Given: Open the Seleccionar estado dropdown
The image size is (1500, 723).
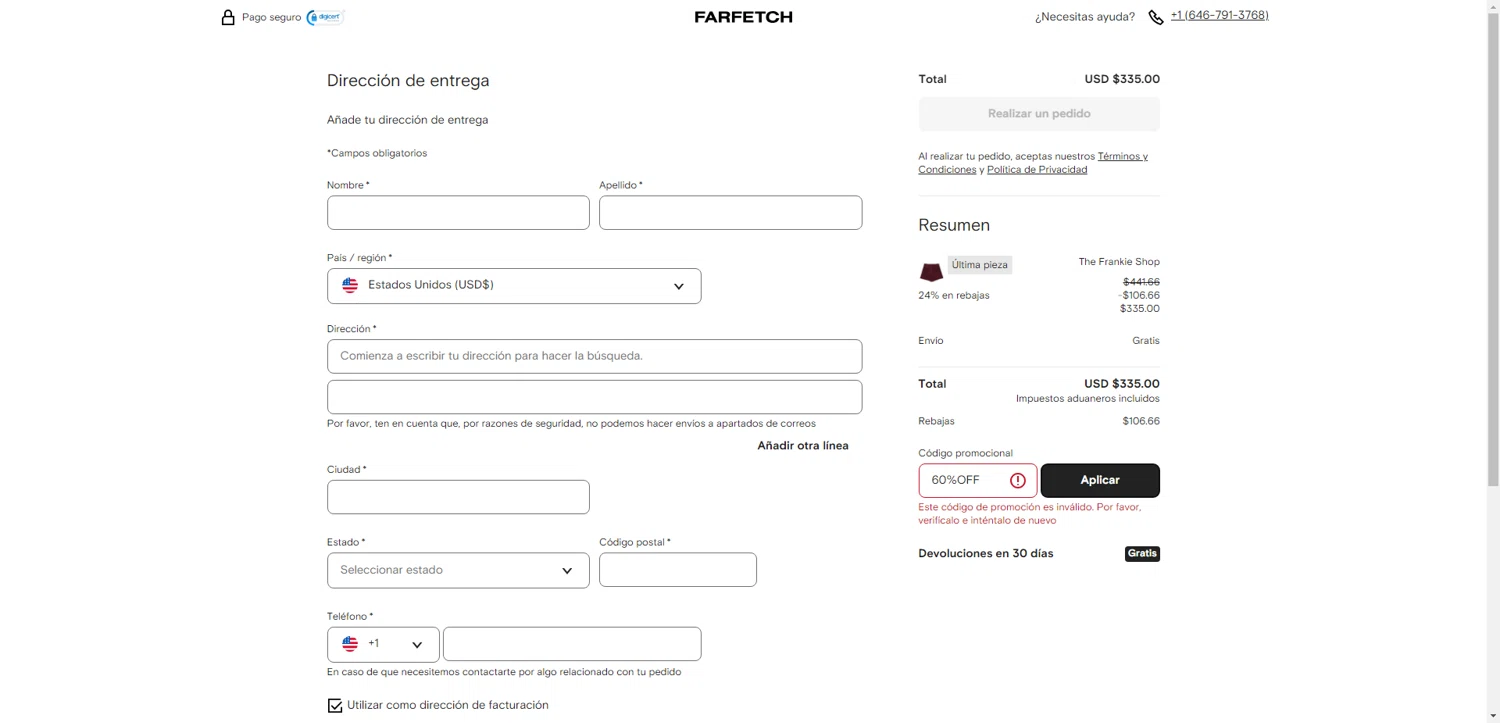Looking at the screenshot, I should (x=458, y=570).
